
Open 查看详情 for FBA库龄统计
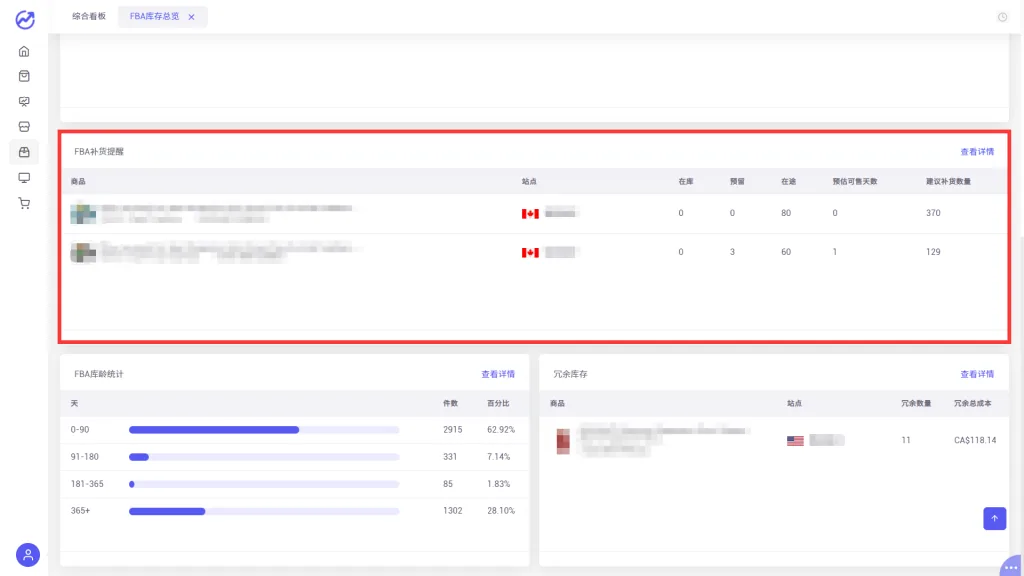tap(498, 374)
